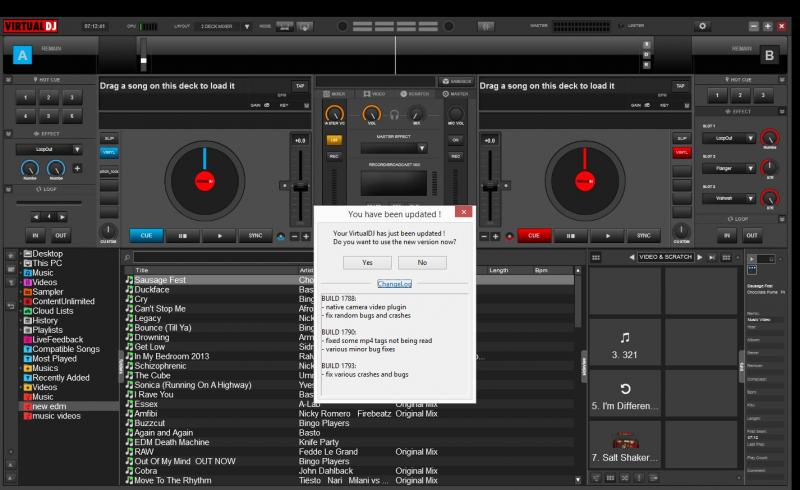Toggle deck A VINYL mode
The image size is (800, 490).
click(x=109, y=152)
